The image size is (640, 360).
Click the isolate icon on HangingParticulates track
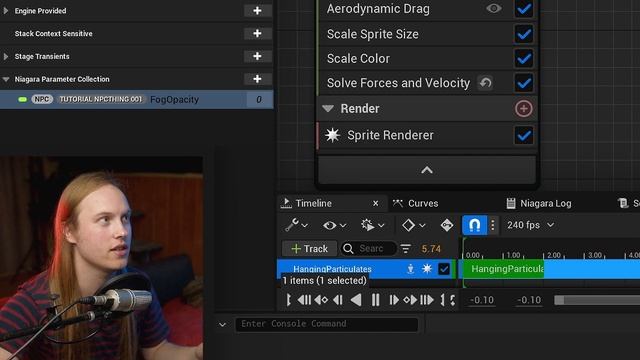[x=410, y=269]
